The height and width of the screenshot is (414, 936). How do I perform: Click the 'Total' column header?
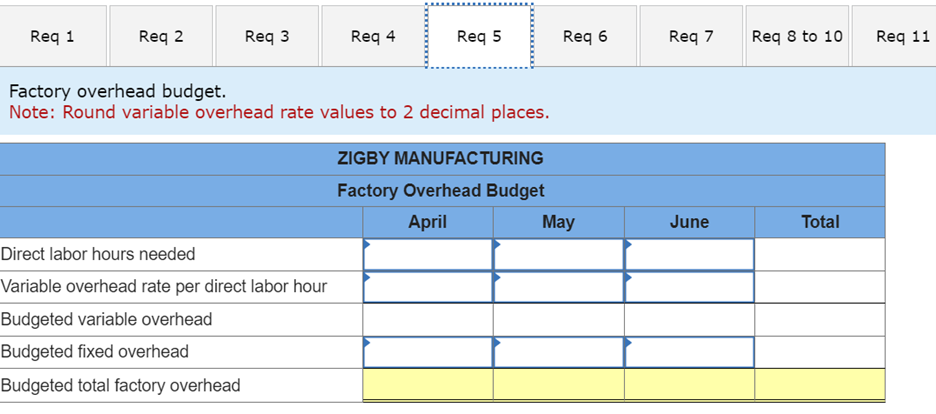820,223
